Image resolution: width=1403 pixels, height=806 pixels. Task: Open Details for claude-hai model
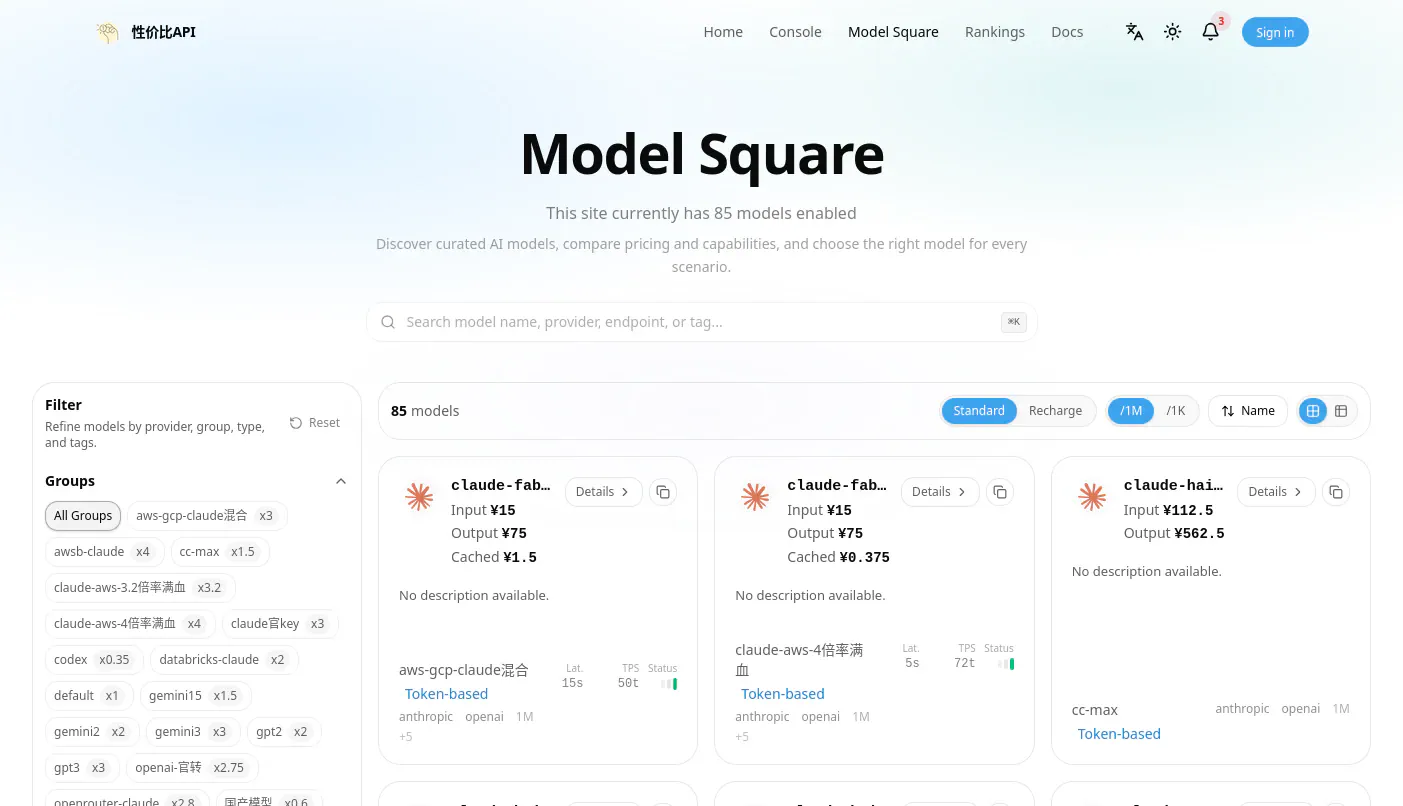click(1276, 492)
